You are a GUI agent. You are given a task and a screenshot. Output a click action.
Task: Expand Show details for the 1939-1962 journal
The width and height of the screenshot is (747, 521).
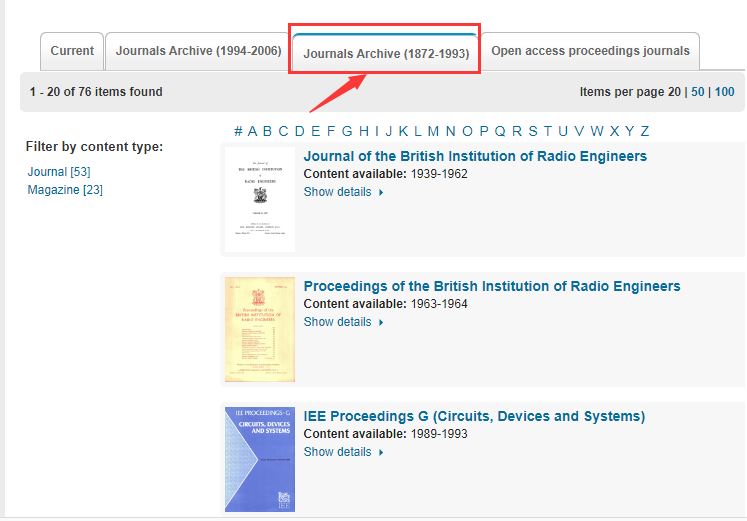tap(343, 192)
